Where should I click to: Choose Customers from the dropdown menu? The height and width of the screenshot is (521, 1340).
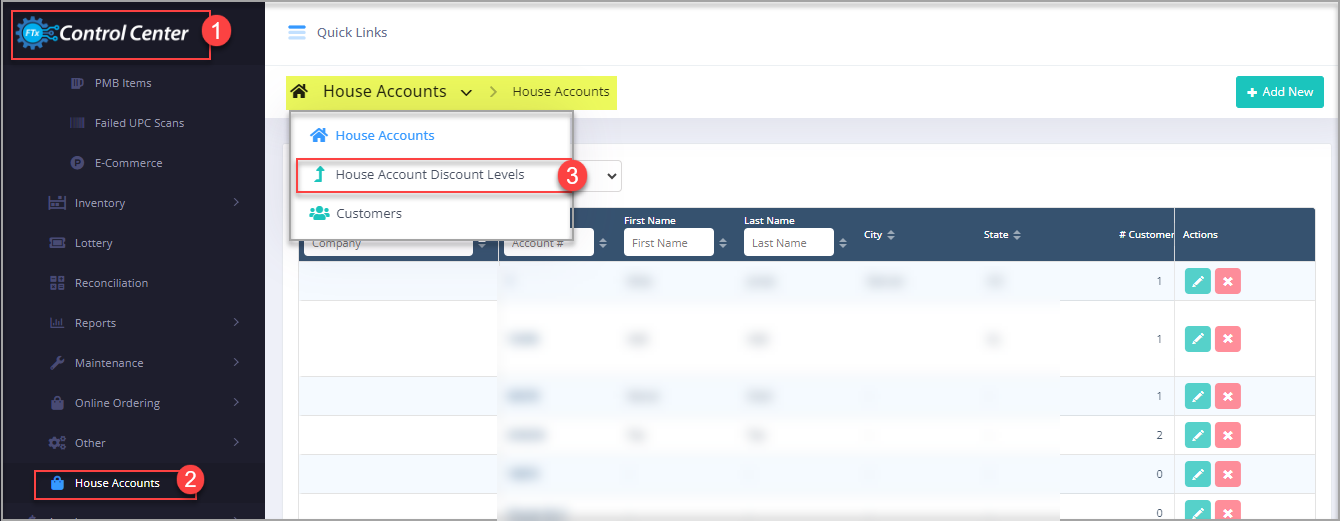(x=368, y=214)
